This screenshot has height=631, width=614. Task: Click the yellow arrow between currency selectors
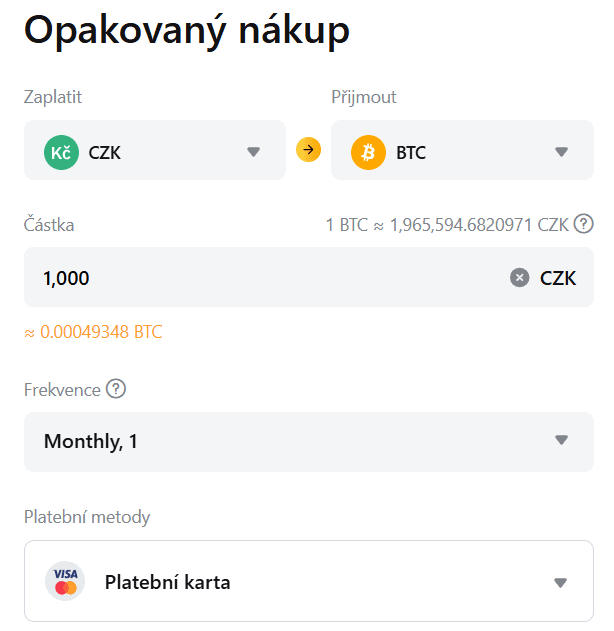pos(308,150)
